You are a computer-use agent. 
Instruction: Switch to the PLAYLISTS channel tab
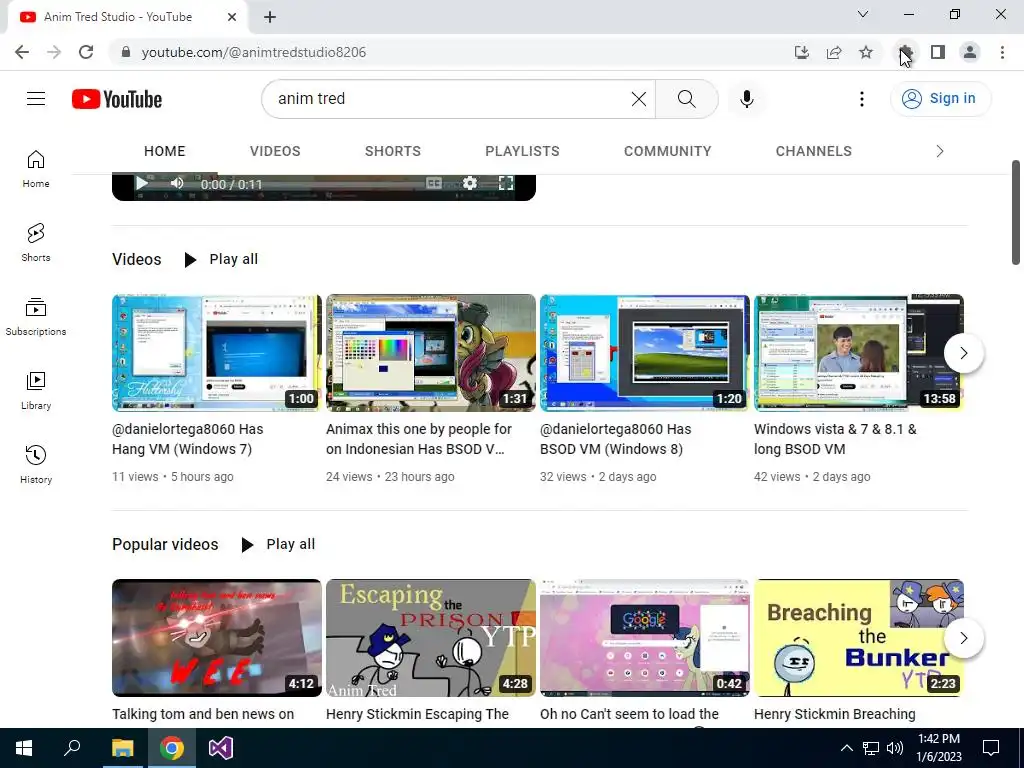[x=522, y=151]
